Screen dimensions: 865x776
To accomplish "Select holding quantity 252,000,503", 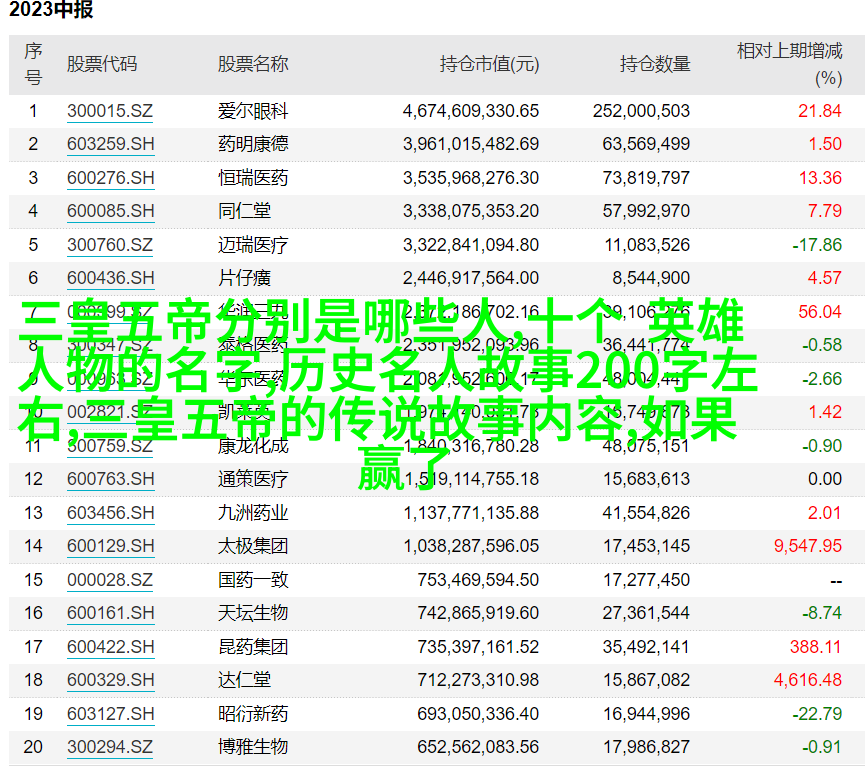I will click(x=642, y=111).
